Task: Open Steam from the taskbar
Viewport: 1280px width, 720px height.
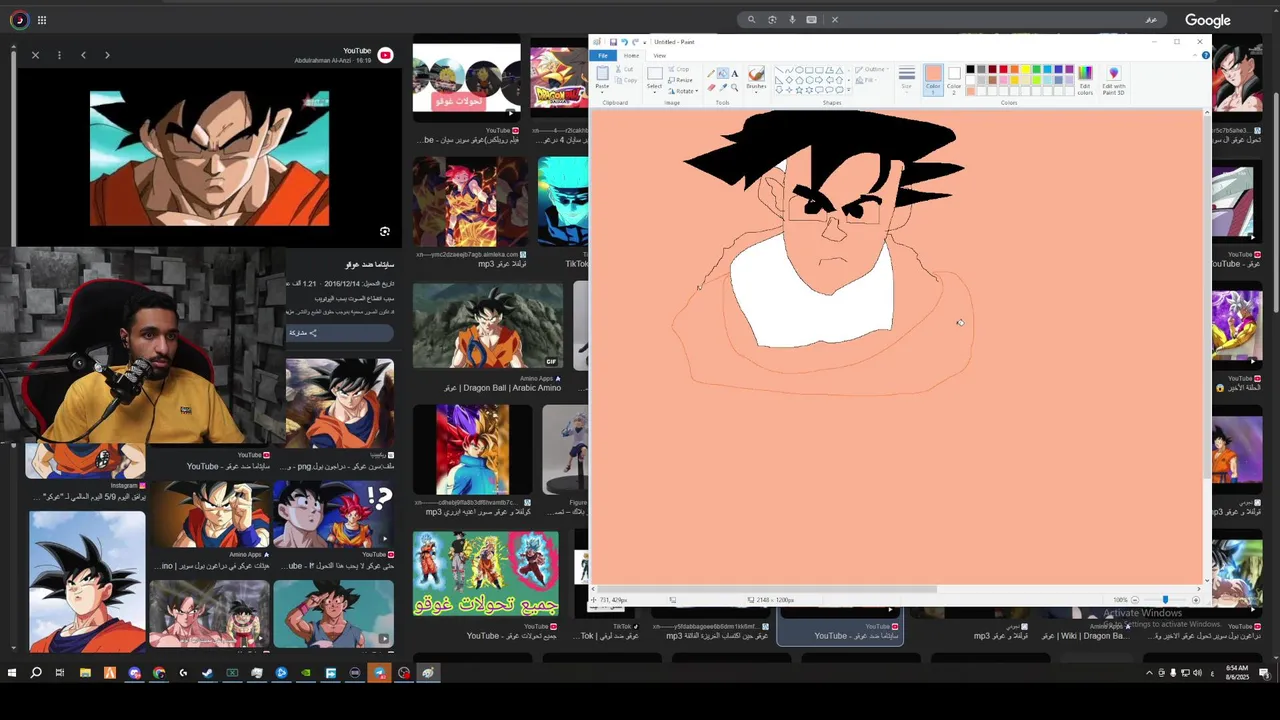Action: (207, 673)
